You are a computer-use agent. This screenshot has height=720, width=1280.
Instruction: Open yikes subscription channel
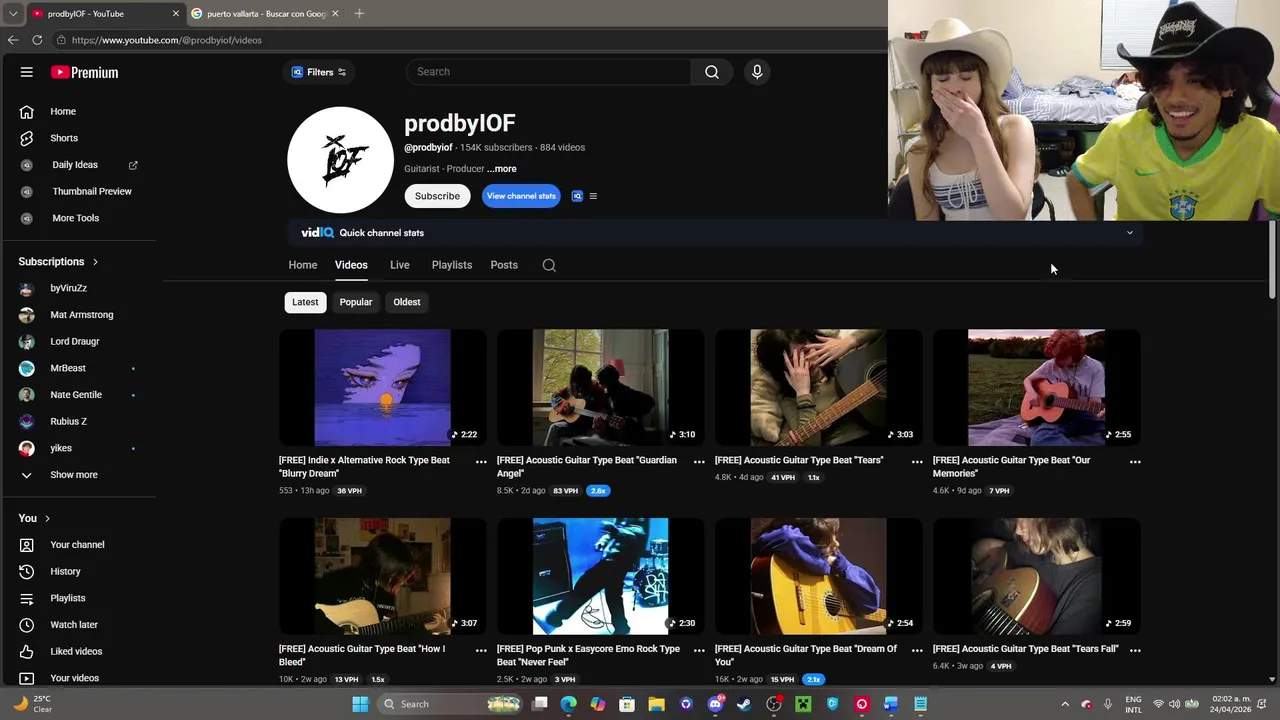[x=61, y=448]
